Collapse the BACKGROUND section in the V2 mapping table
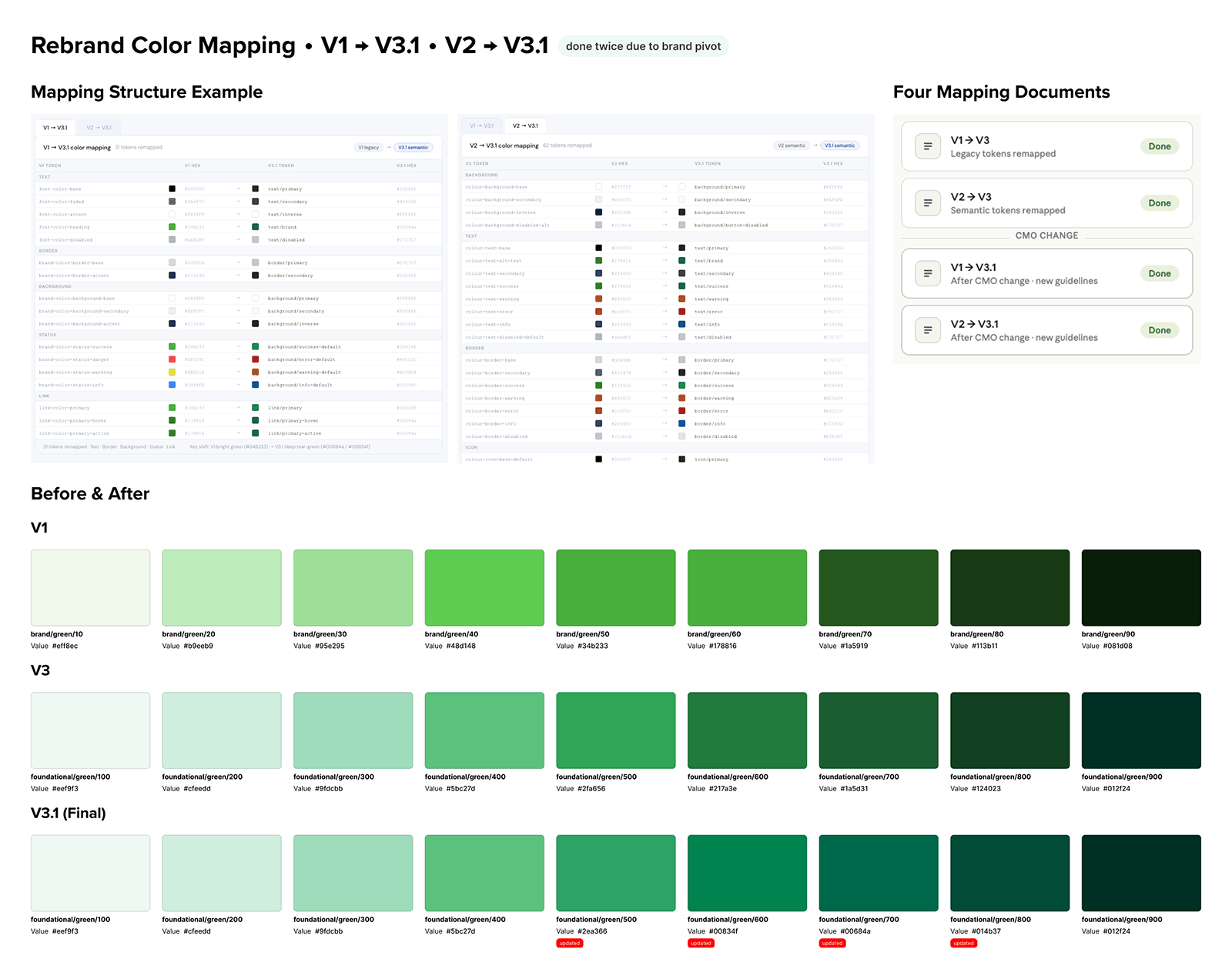The width and height of the screenshot is (1232, 979). (482, 175)
